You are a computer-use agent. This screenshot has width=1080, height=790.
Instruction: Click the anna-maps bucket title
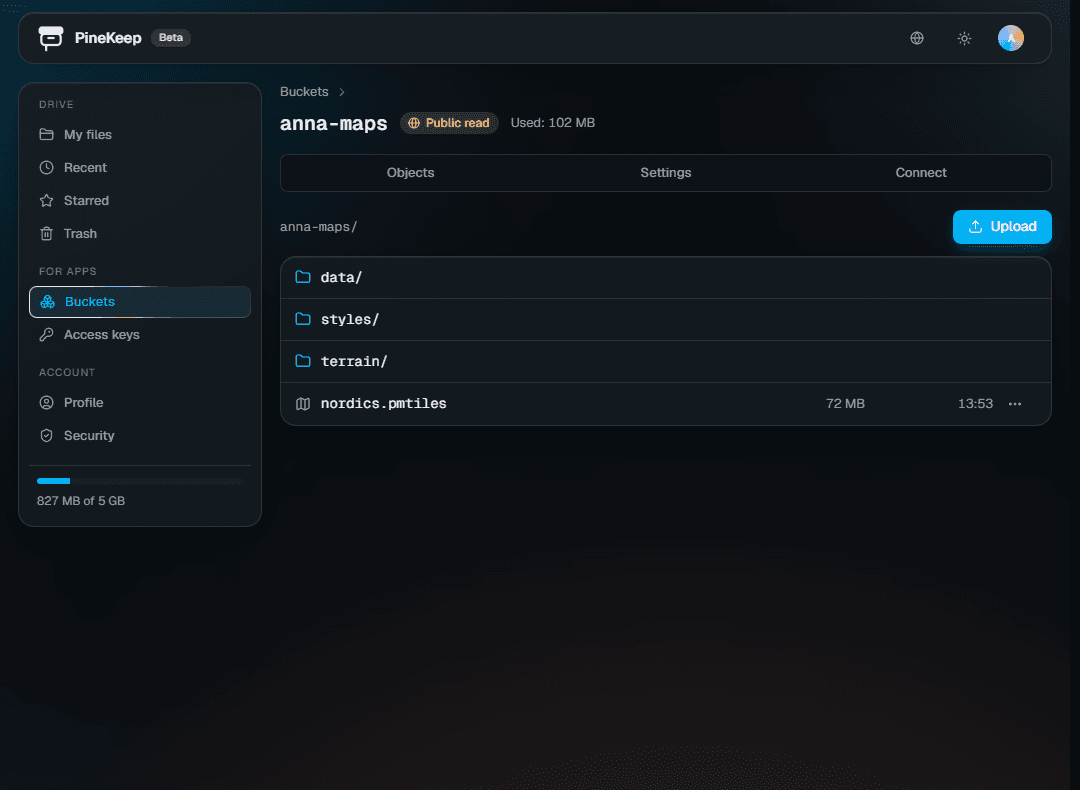pyautogui.click(x=333, y=123)
